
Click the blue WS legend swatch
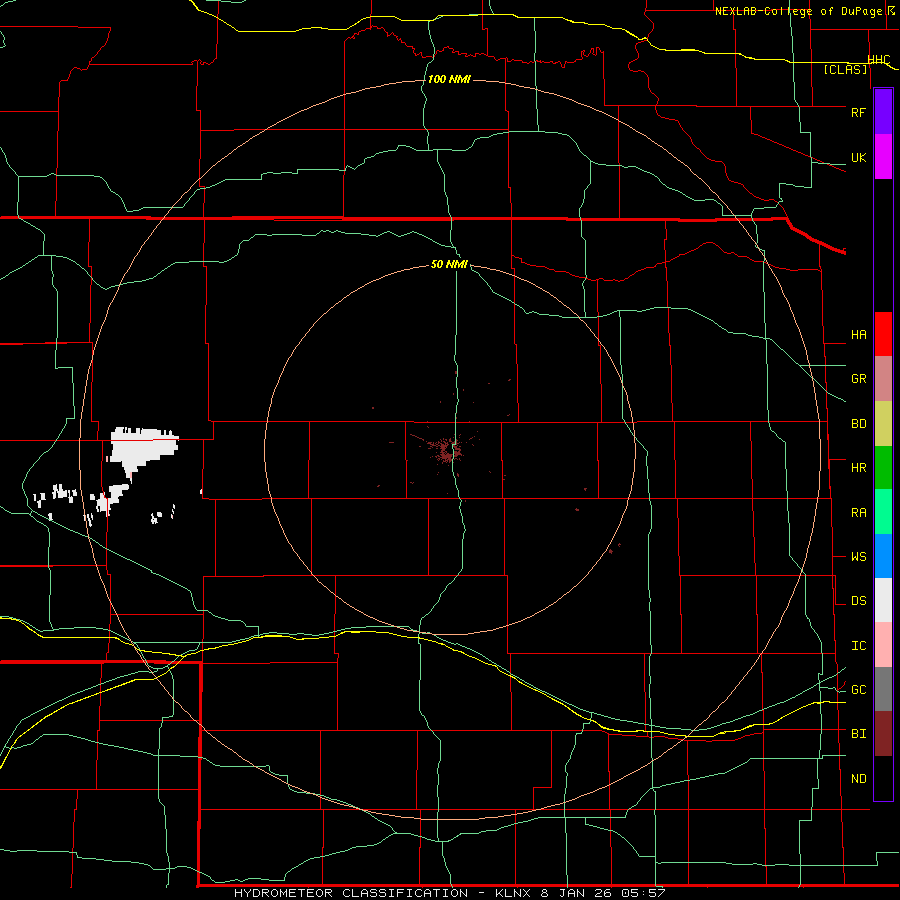[883, 556]
